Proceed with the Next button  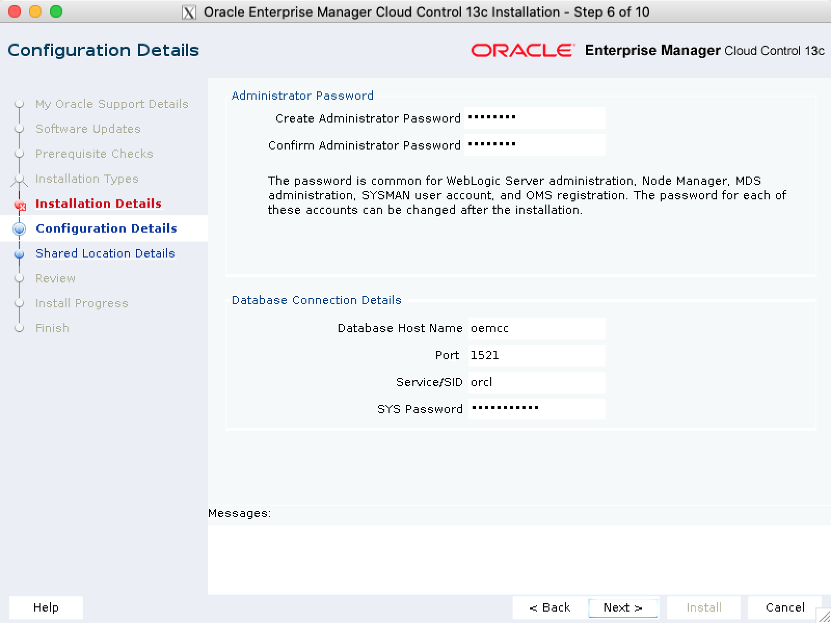click(623, 608)
